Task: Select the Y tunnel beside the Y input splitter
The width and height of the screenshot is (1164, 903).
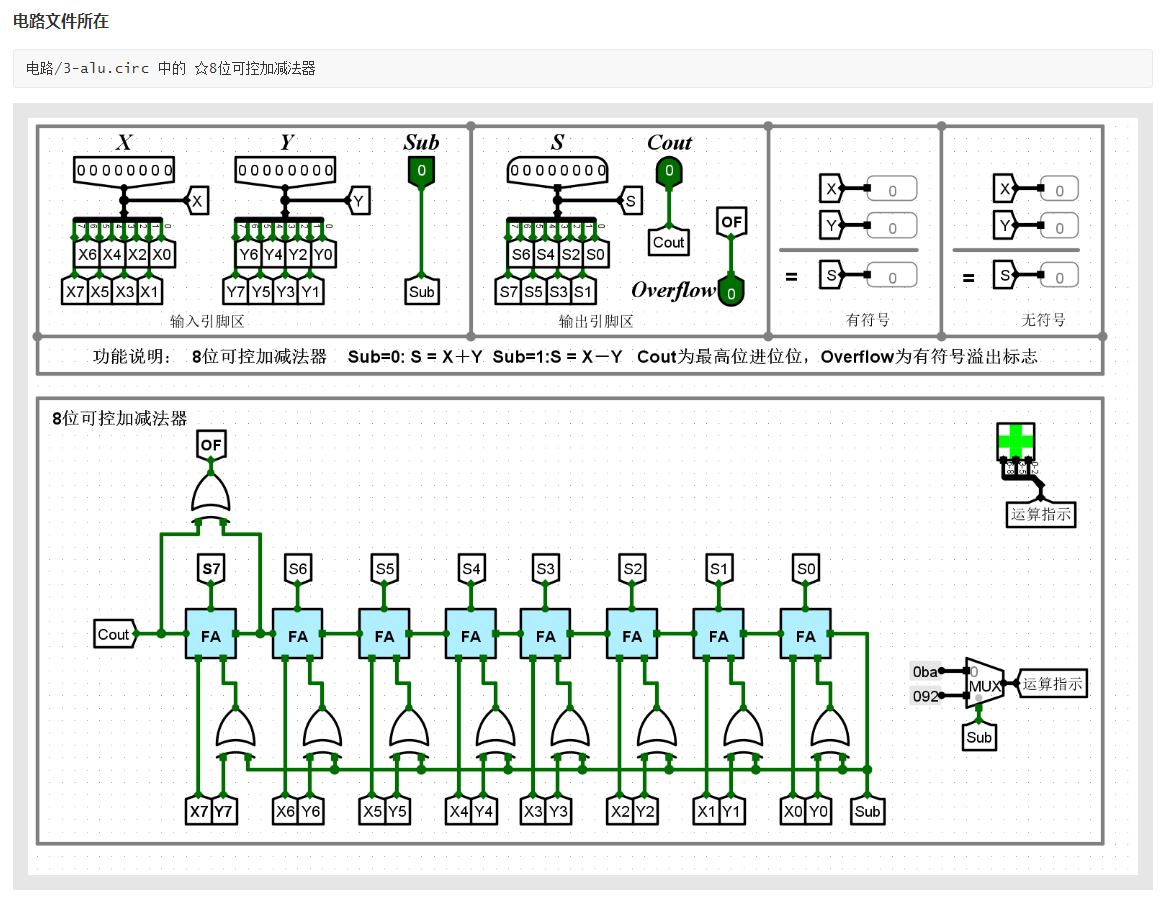Action: click(358, 201)
